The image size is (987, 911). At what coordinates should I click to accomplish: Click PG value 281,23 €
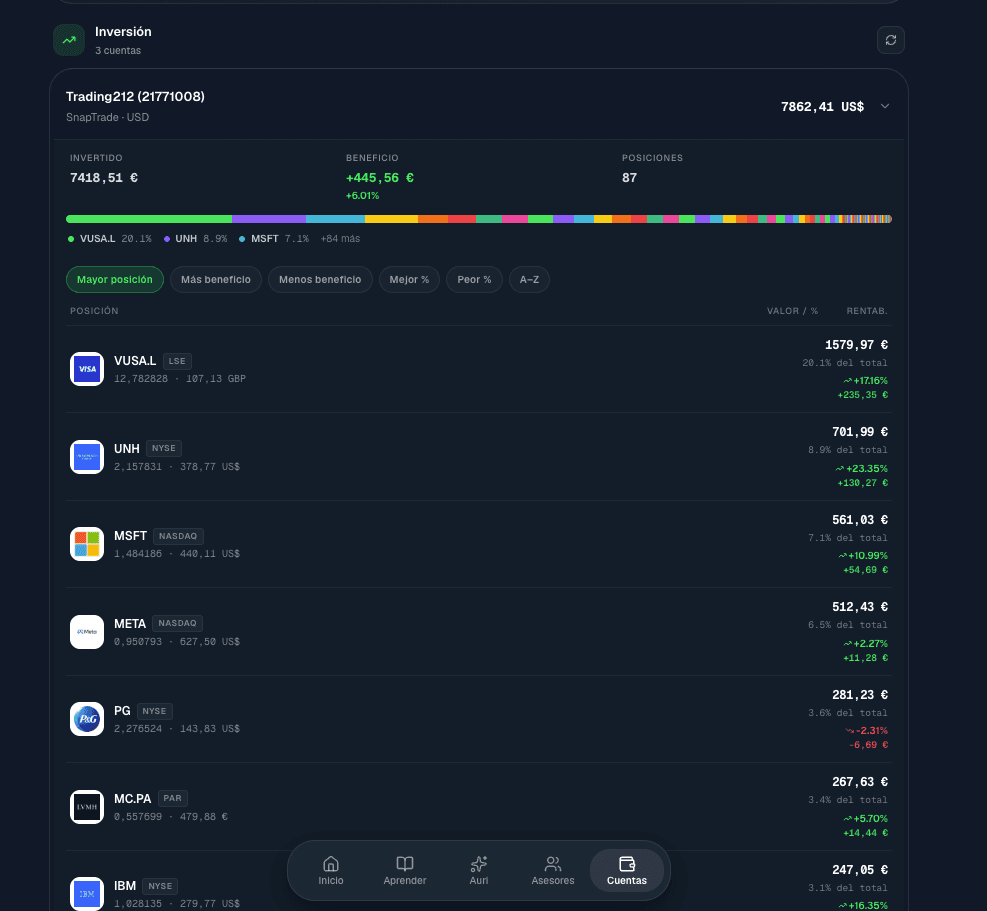click(x=860, y=695)
